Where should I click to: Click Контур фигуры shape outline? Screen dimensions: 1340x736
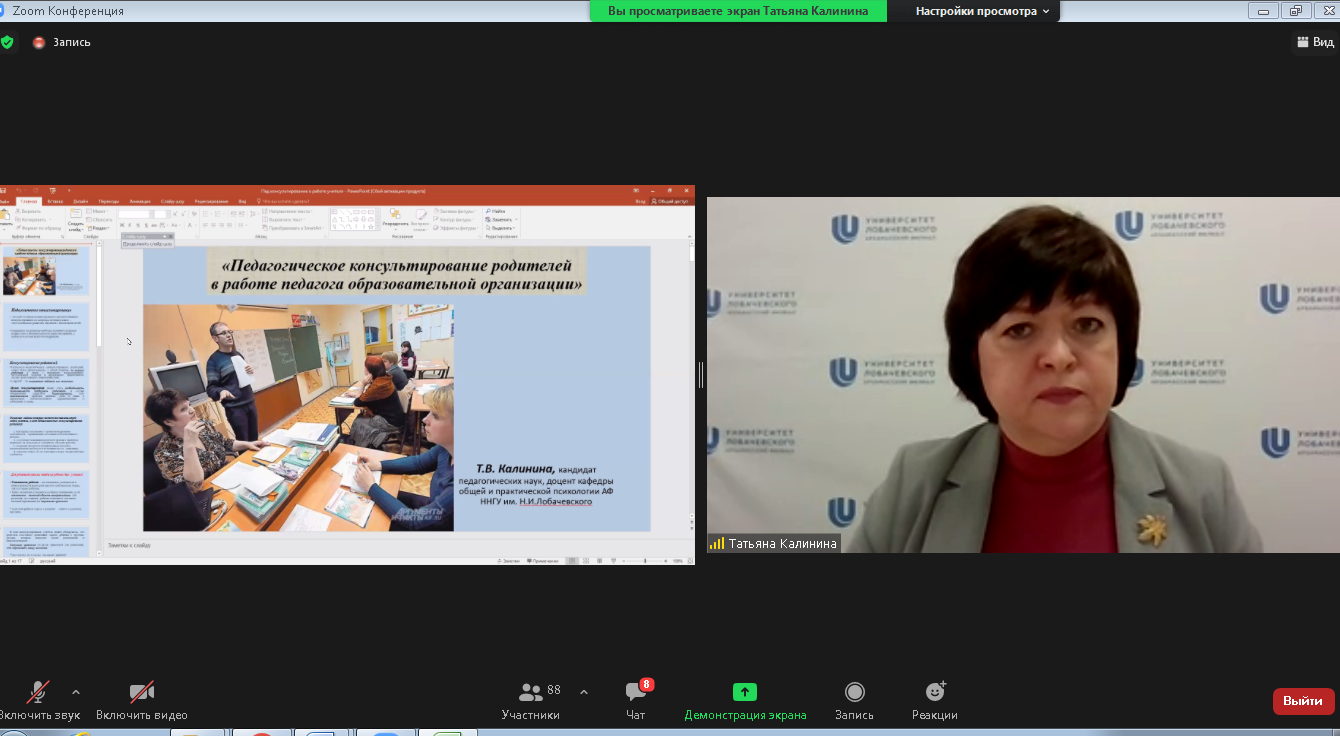pos(455,219)
